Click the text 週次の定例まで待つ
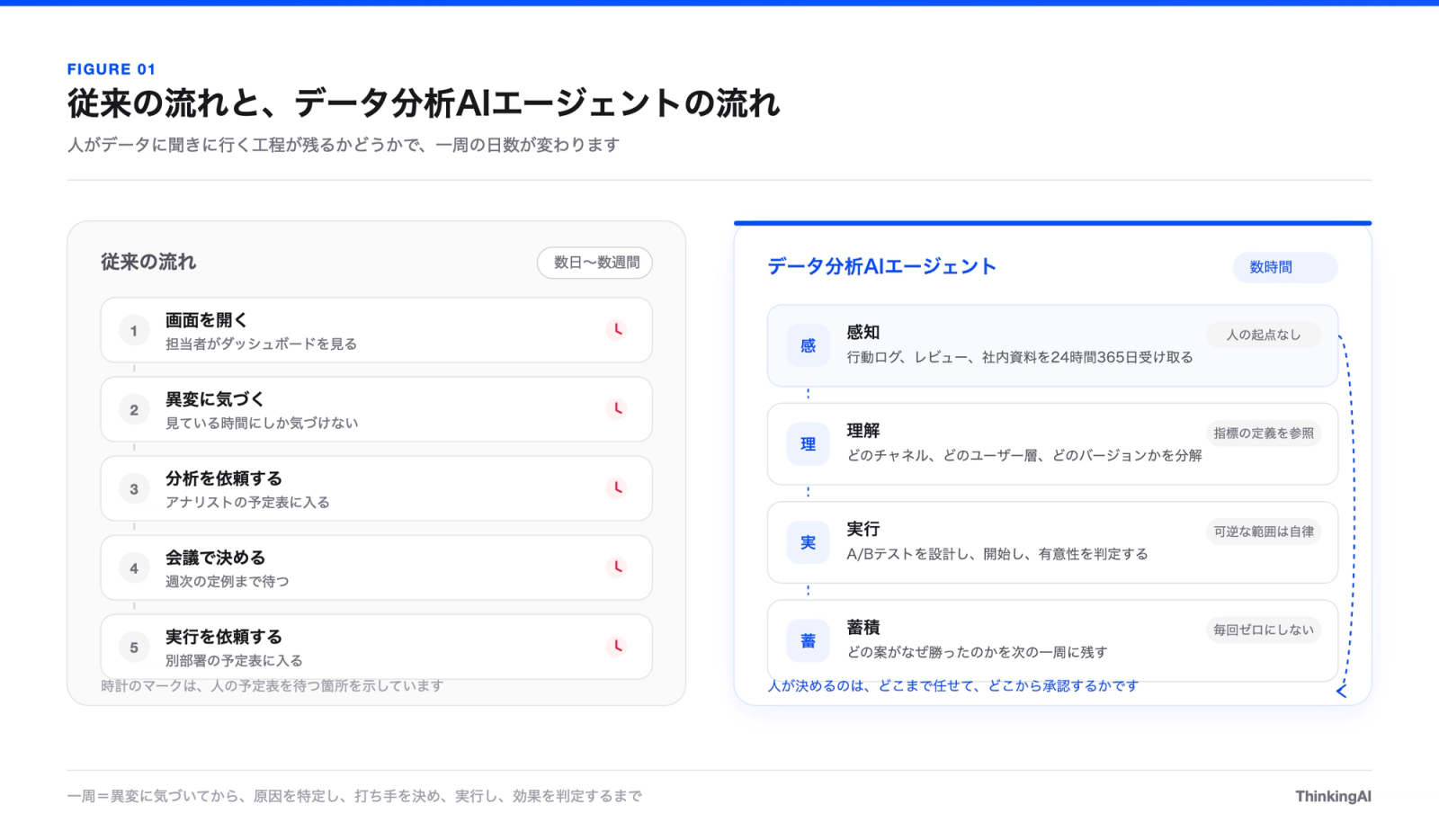This screenshot has height=840, width=1439. click(x=228, y=582)
